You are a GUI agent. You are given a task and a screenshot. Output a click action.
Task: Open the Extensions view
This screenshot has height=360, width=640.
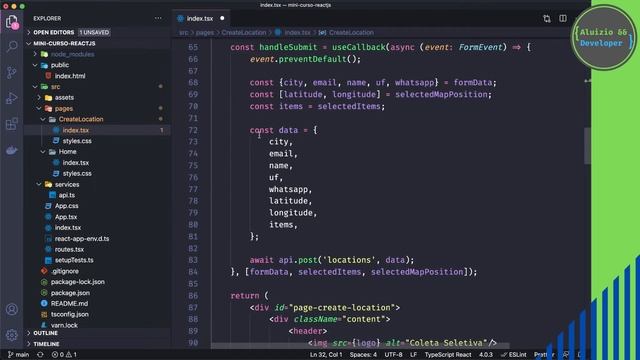(12, 124)
